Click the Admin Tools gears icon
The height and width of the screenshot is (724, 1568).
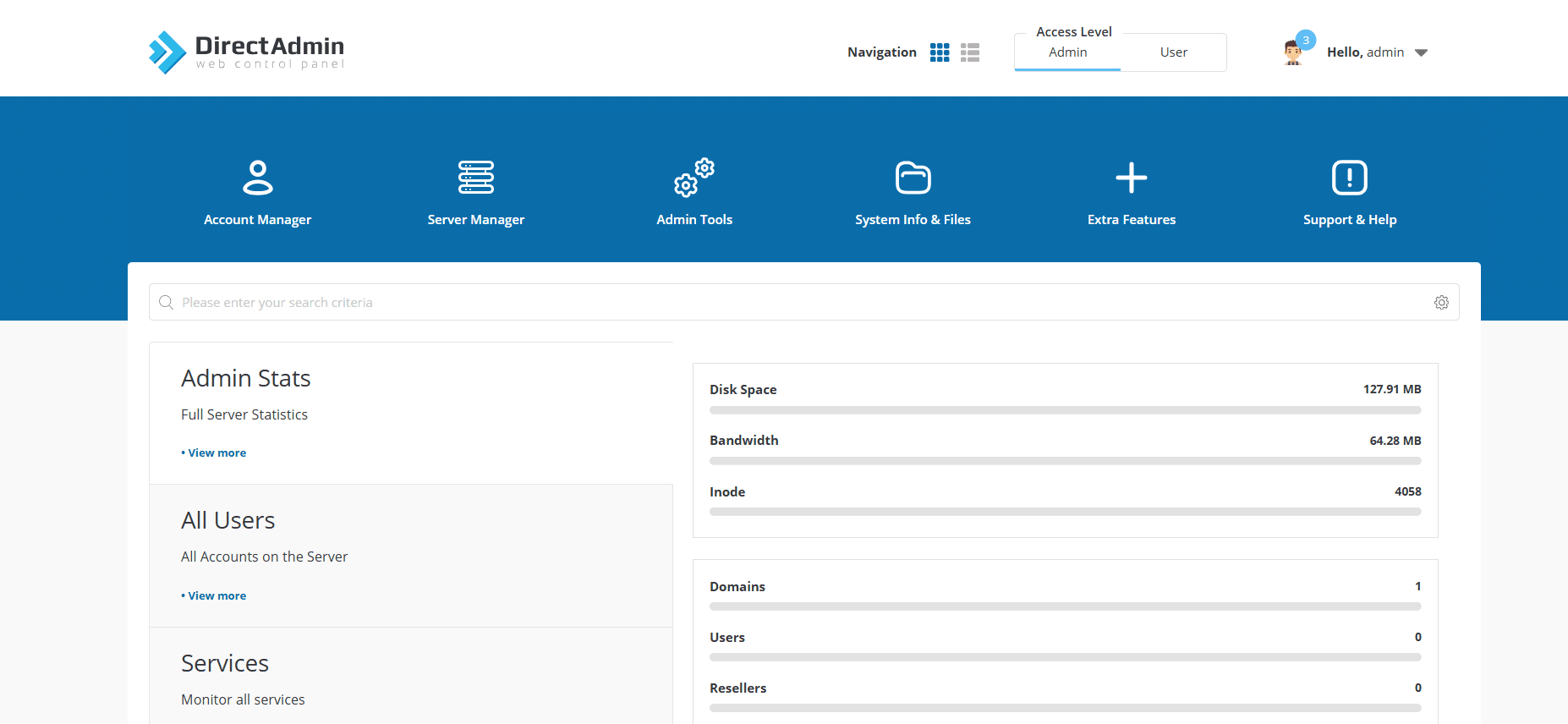694,178
